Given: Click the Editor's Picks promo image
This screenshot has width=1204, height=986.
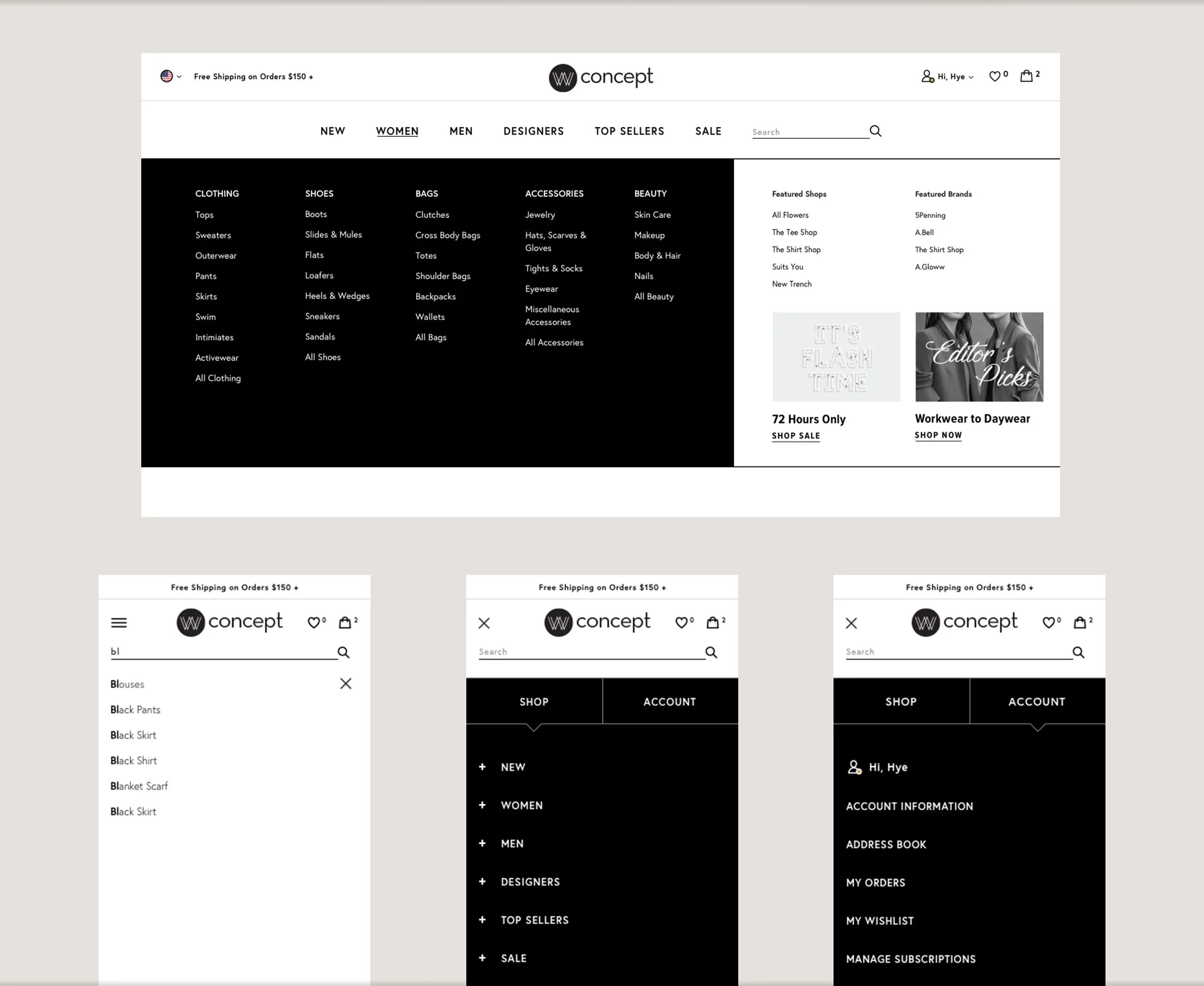Looking at the screenshot, I should 979,357.
